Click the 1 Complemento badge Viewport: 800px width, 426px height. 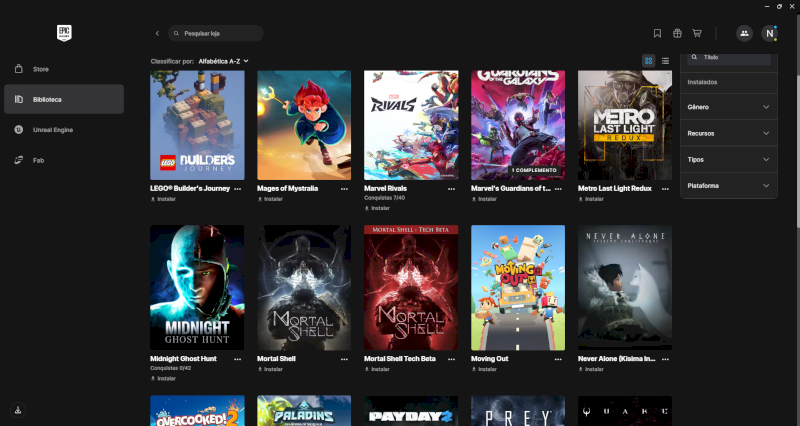pos(534,170)
